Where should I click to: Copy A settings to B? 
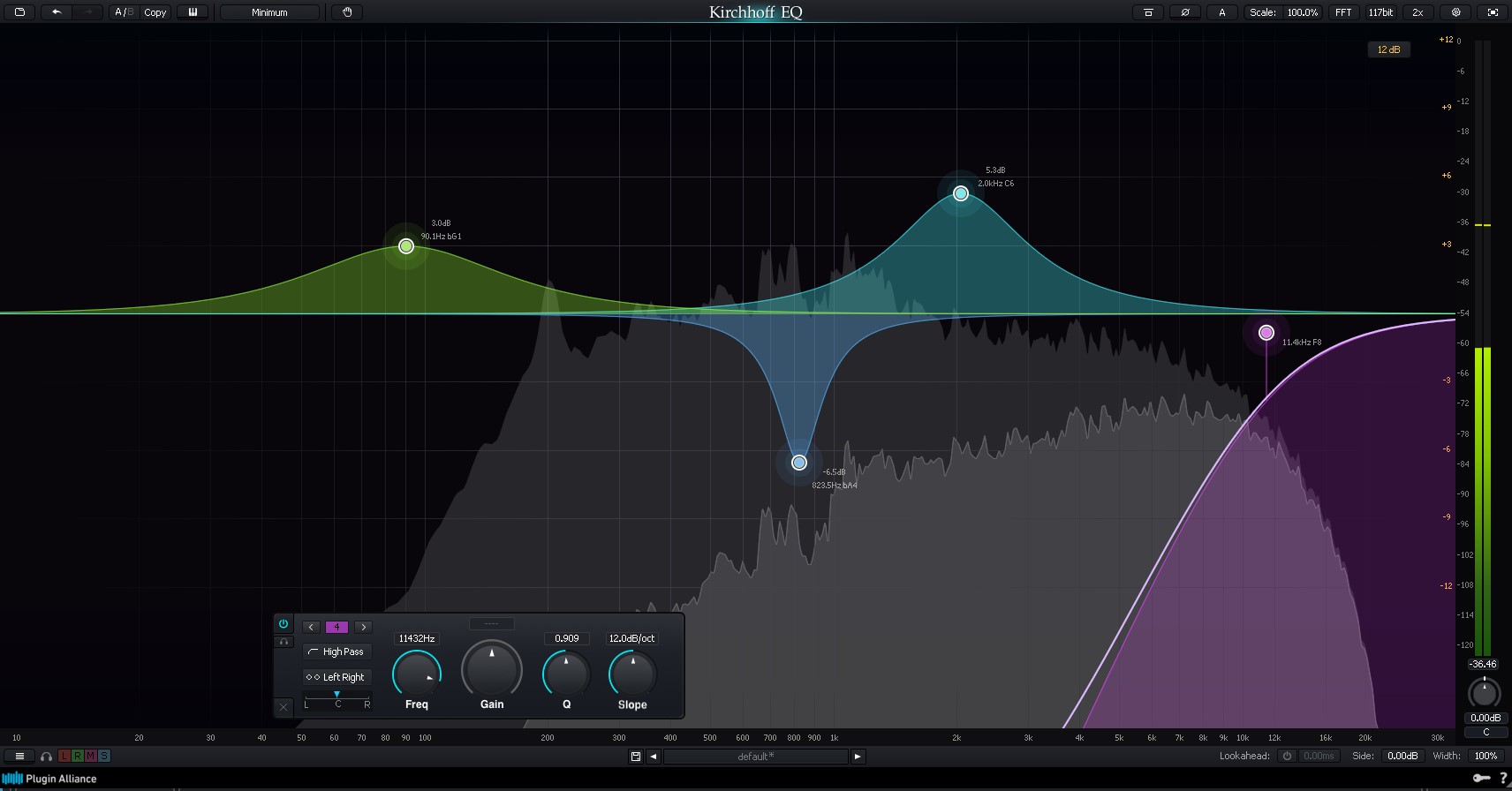click(x=155, y=12)
